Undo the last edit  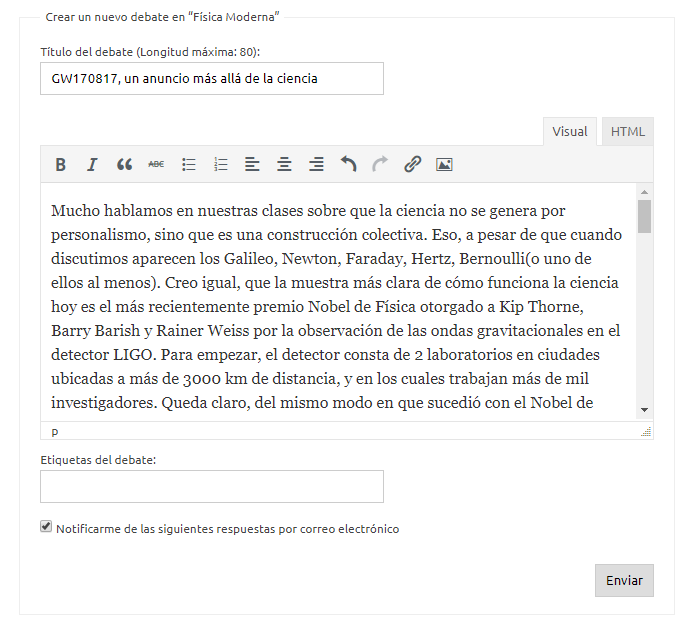(348, 165)
